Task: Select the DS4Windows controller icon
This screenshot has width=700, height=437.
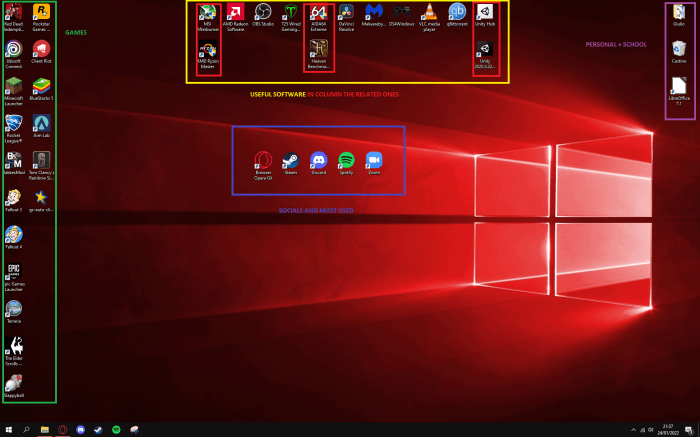Action: [401, 15]
